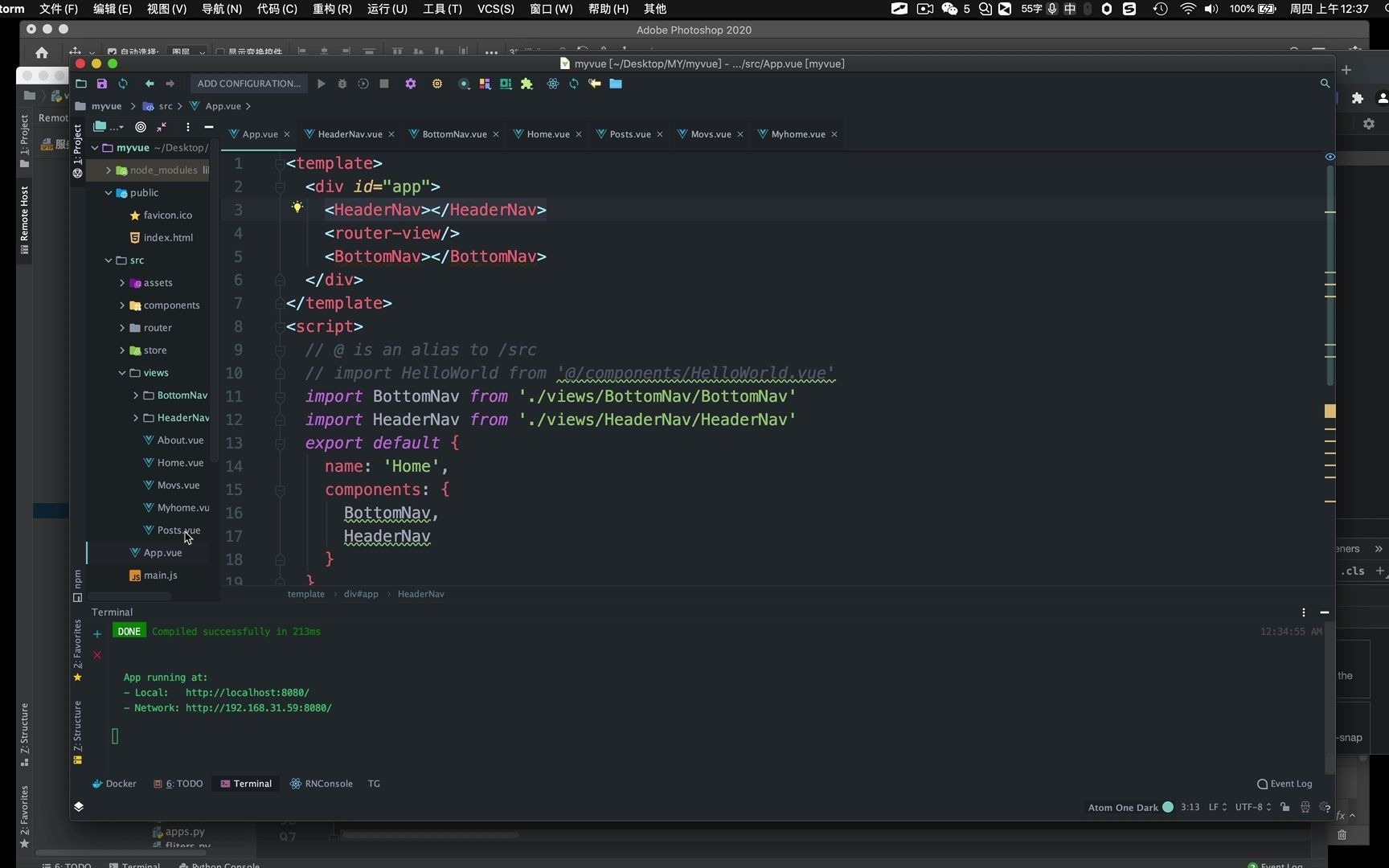Image resolution: width=1389 pixels, height=868 pixels.
Task: Navigate Forward with the right arrow
Action: (170, 84)
